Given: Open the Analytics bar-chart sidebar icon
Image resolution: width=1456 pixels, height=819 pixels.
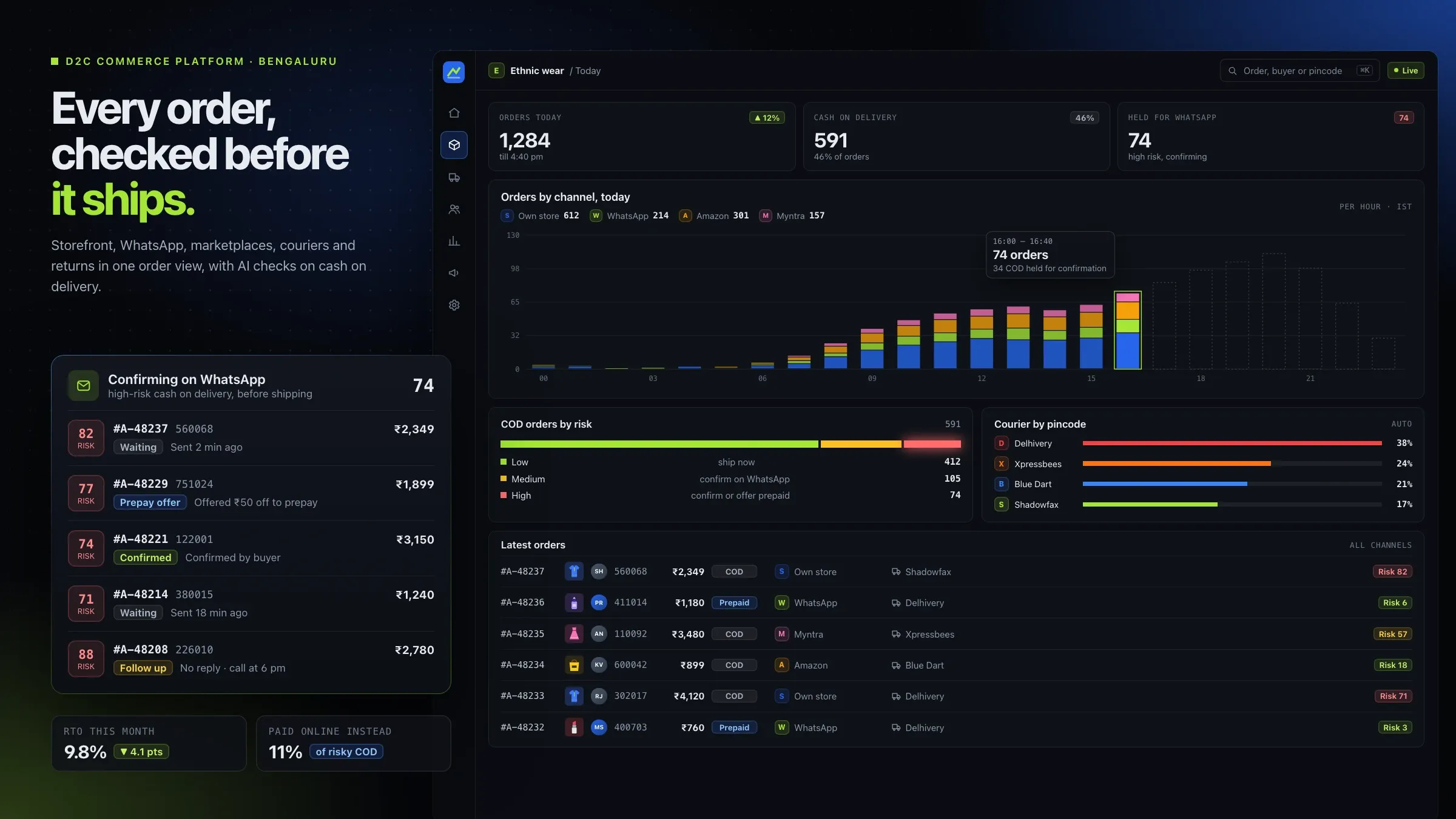Looking at the screenshot, I should [x=454, y=241].
